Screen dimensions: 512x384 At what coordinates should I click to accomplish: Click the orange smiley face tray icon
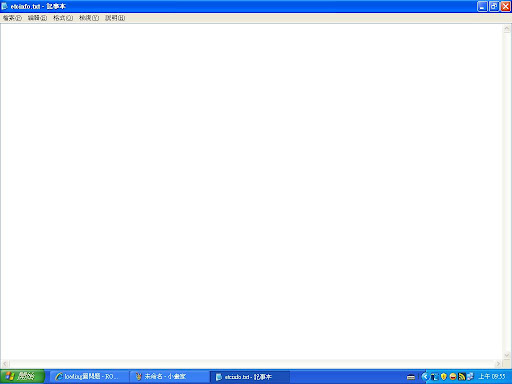(453, 377)
